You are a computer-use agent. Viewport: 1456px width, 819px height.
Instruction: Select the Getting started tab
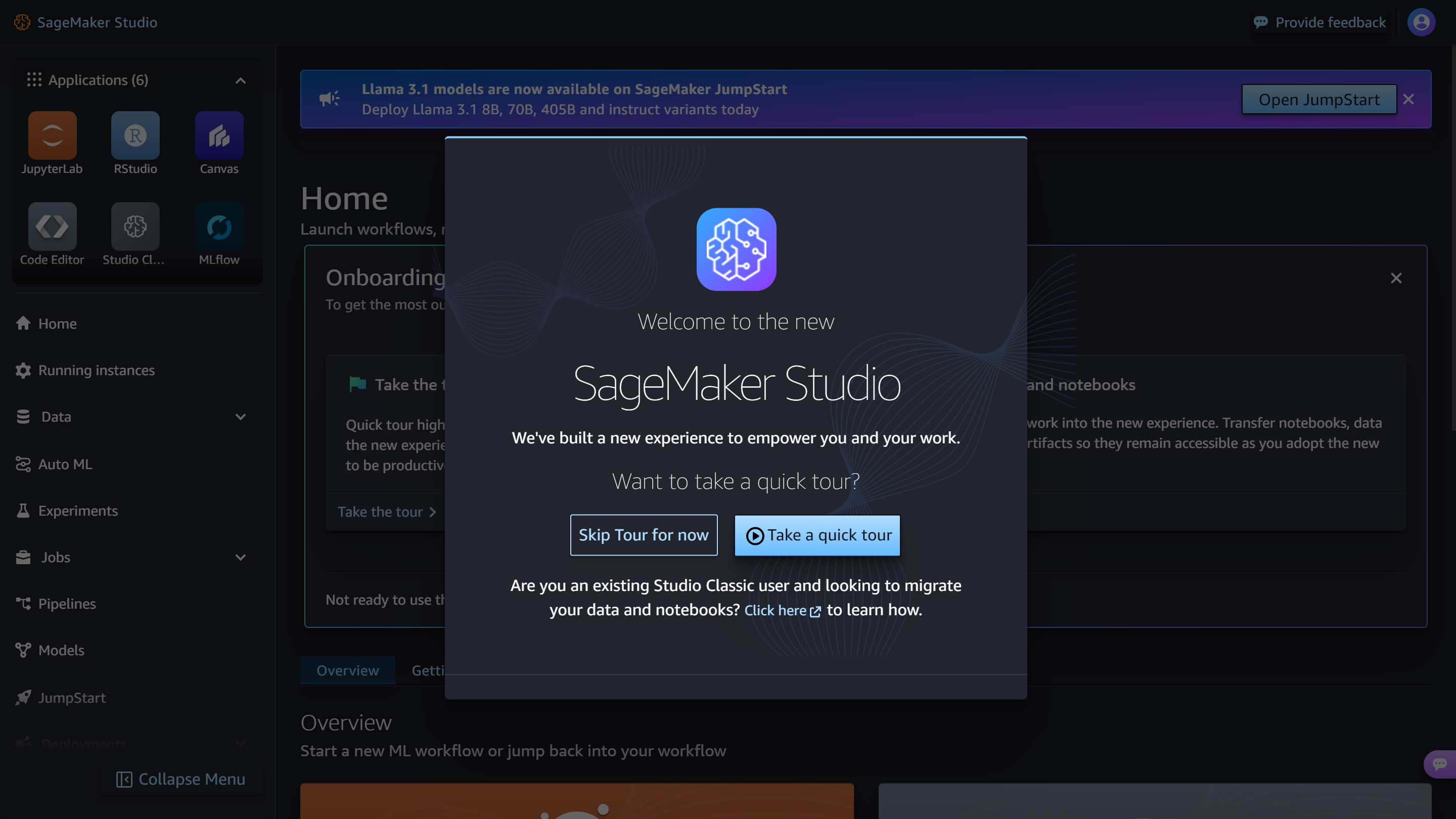point(431,670)
